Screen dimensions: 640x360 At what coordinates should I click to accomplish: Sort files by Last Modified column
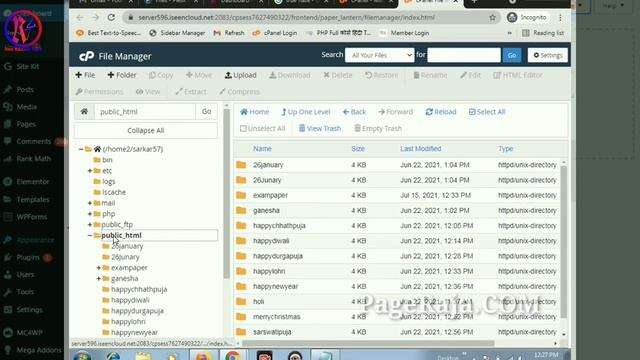(420, 149)
